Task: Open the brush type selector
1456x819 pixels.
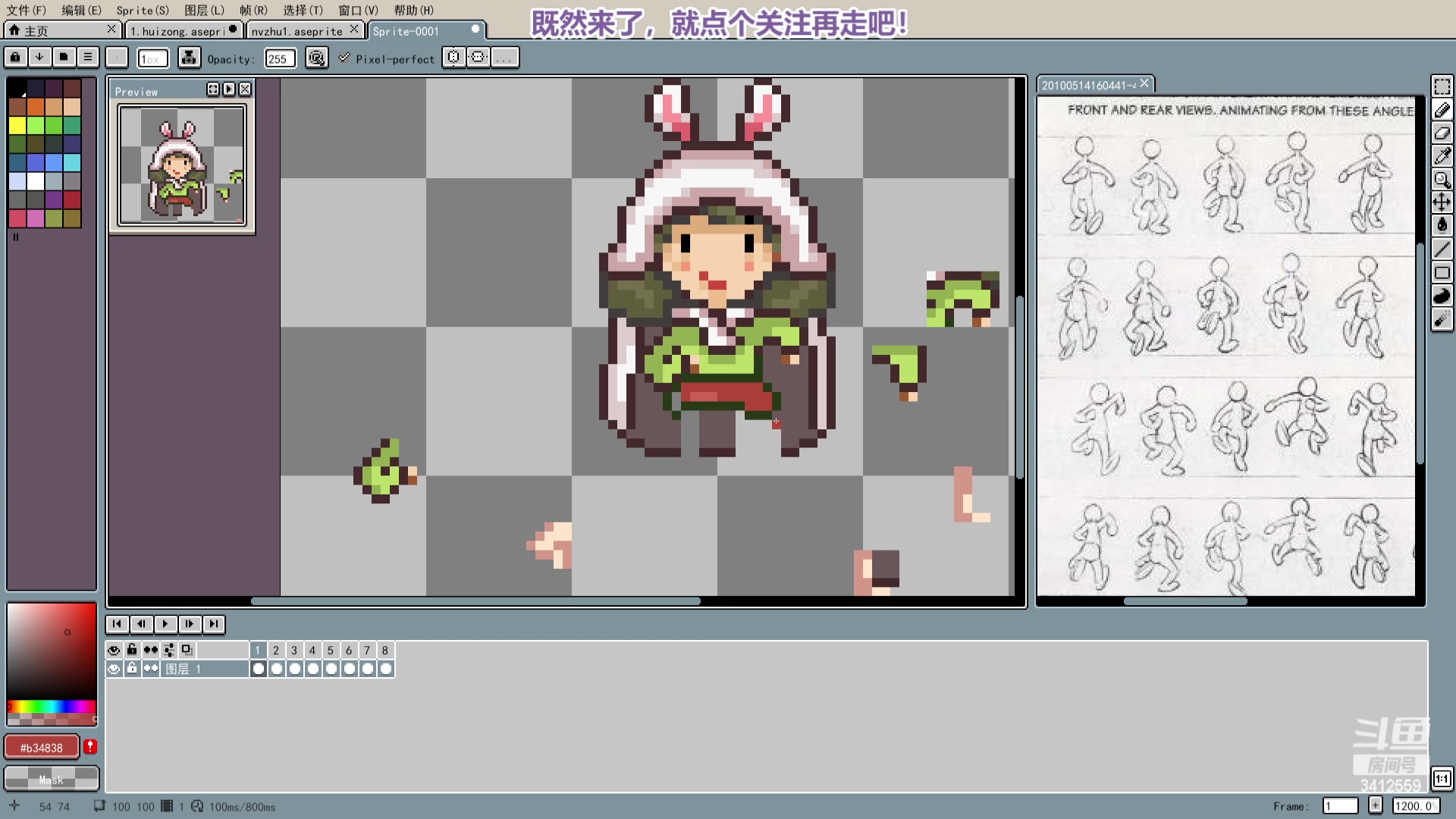Action: tap(117, 58)
